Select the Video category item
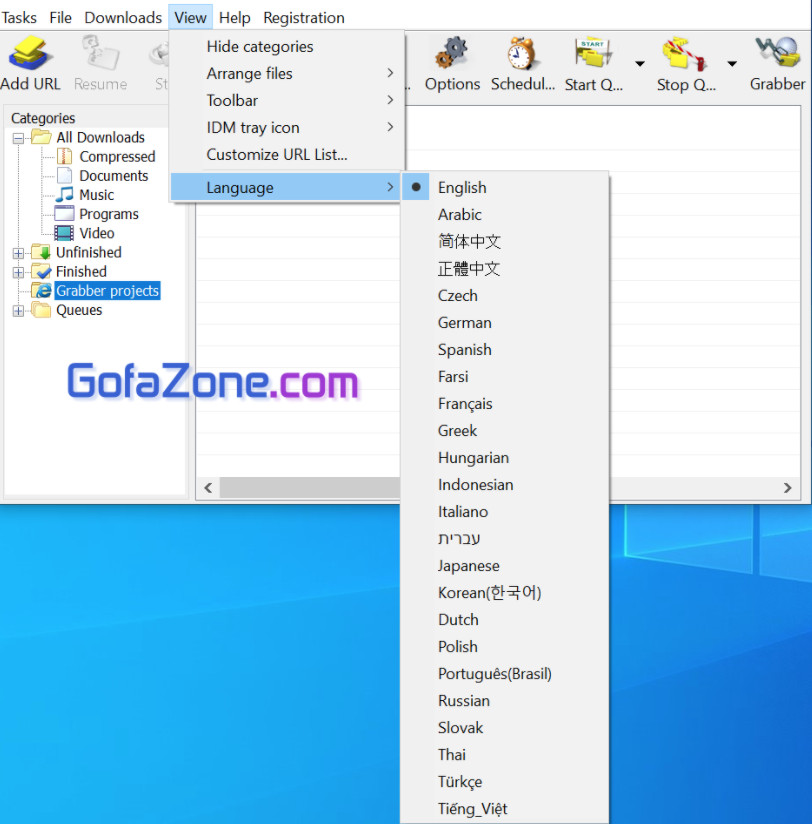The width and height of the screenshot is (812, 824). [96, 233]
